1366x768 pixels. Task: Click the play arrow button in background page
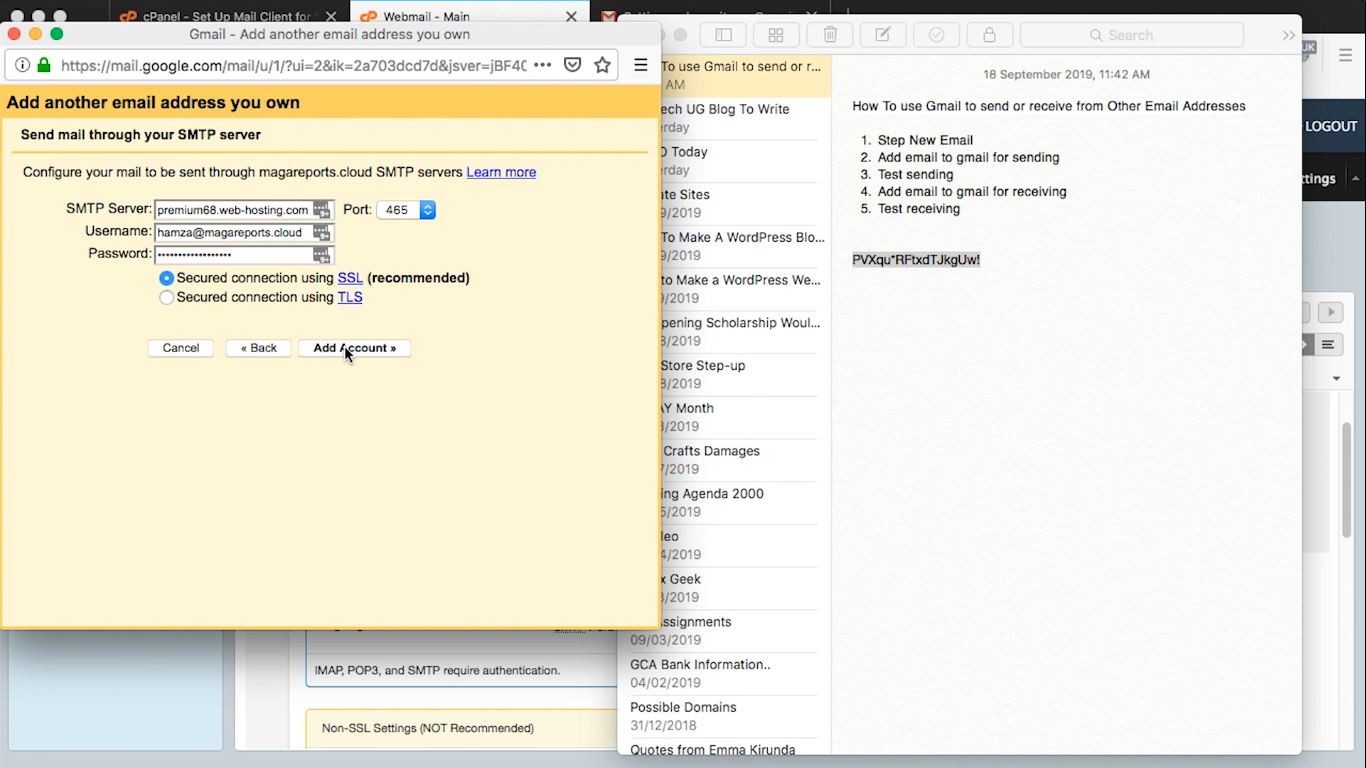click(1330, 312)
